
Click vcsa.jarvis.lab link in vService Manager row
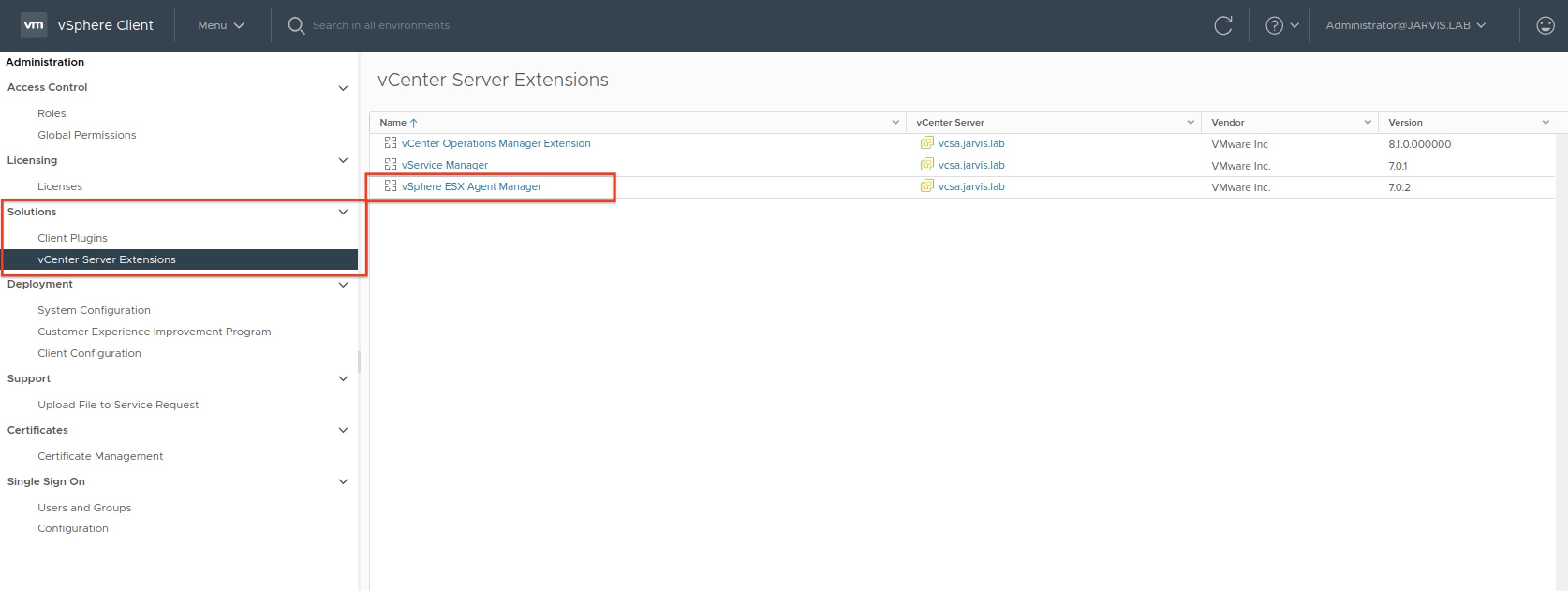(x=971, y=165)
